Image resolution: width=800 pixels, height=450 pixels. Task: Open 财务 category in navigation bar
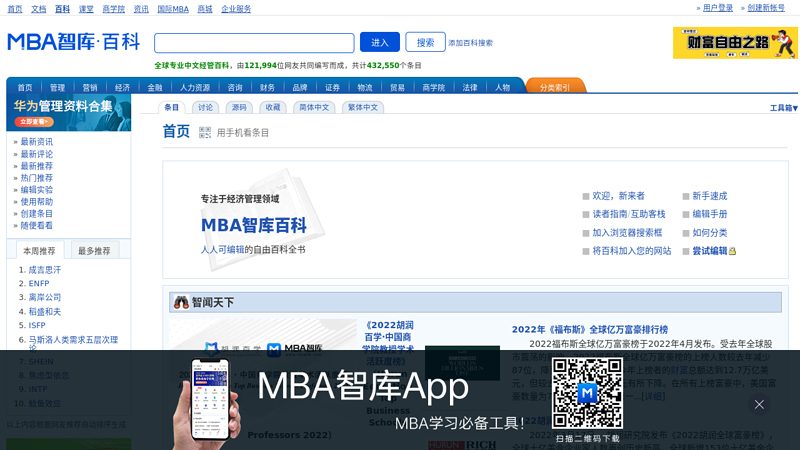point(267,88)
